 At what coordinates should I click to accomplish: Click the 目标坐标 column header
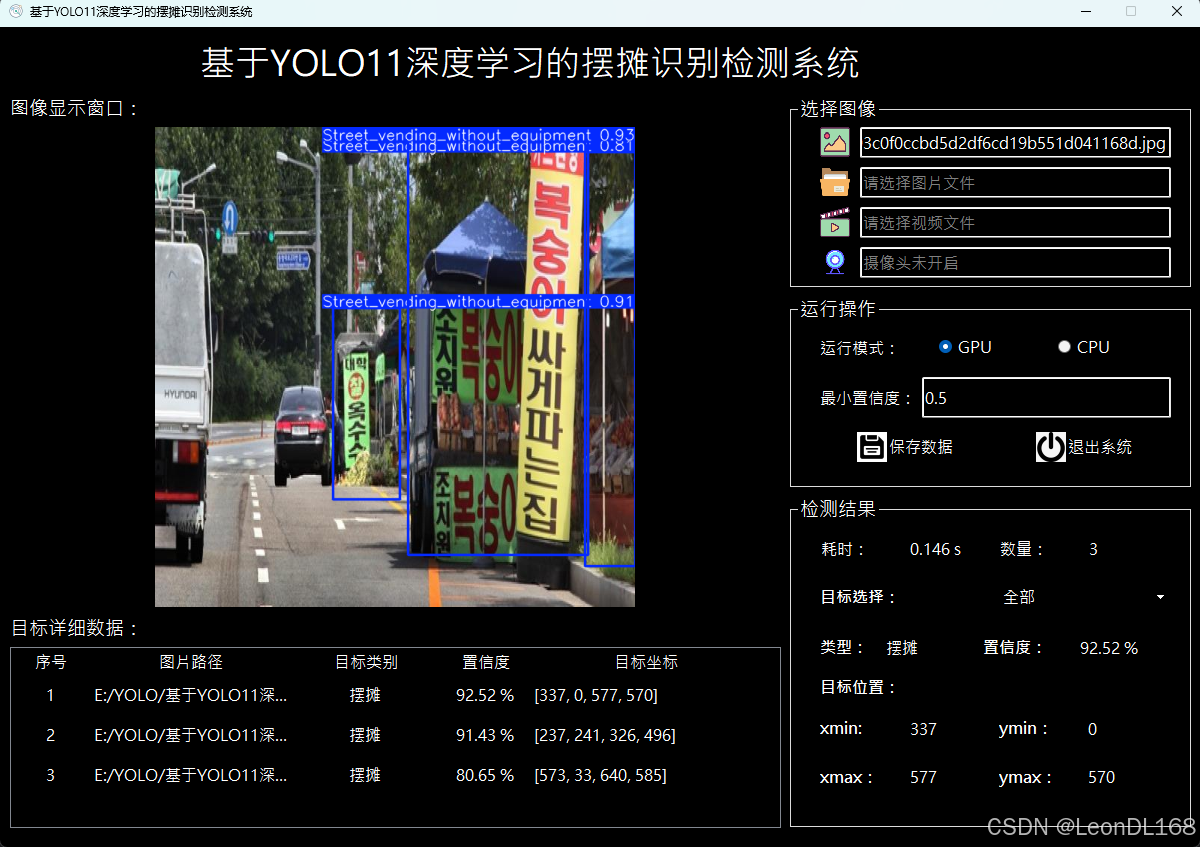tap(646, 662)
